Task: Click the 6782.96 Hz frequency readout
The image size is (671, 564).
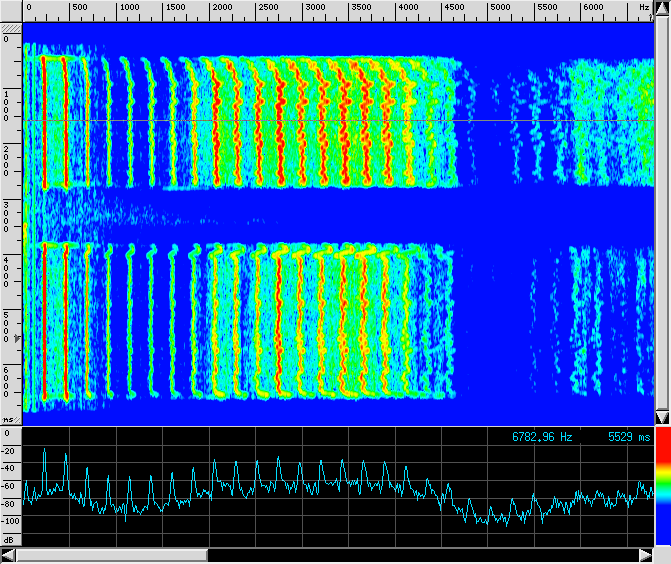Action: tap(542, 437)
